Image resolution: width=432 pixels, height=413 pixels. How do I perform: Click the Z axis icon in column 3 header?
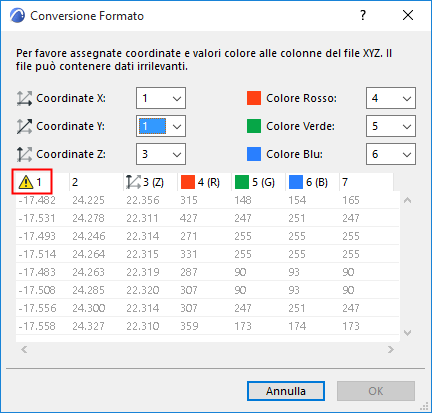133,182
